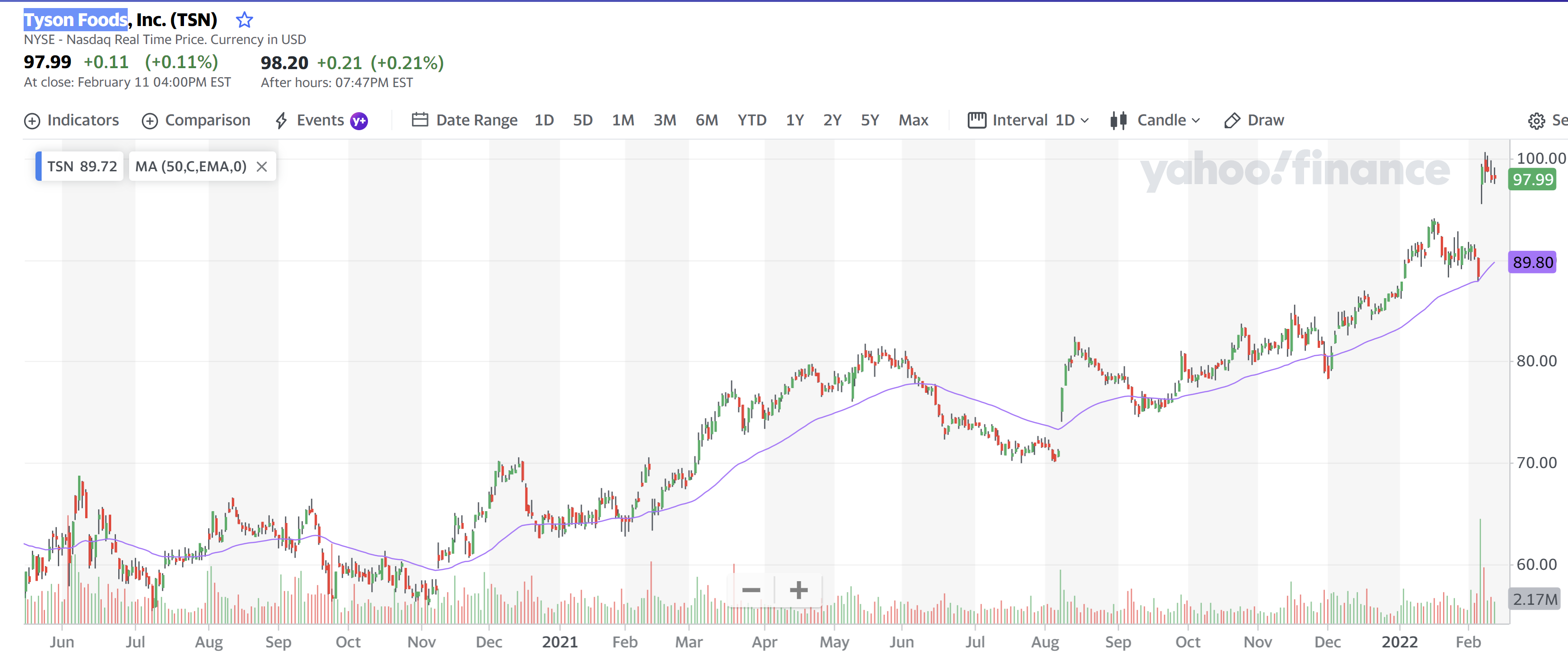Click the plus icon beside Comparison

tap(150, 121)
